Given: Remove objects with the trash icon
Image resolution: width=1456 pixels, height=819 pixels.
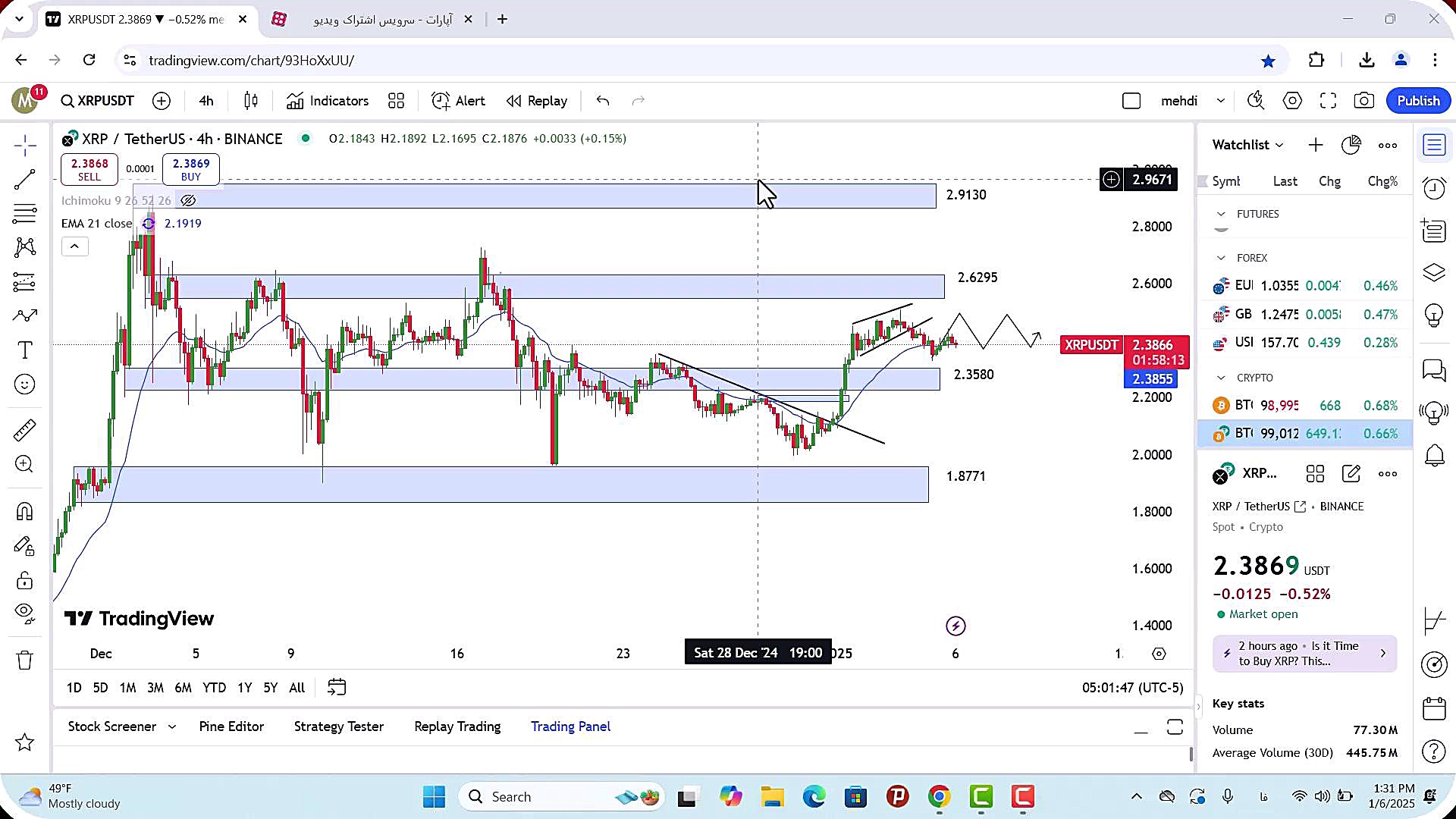Looking at the screenshot, I should click(x=25, y=661).
